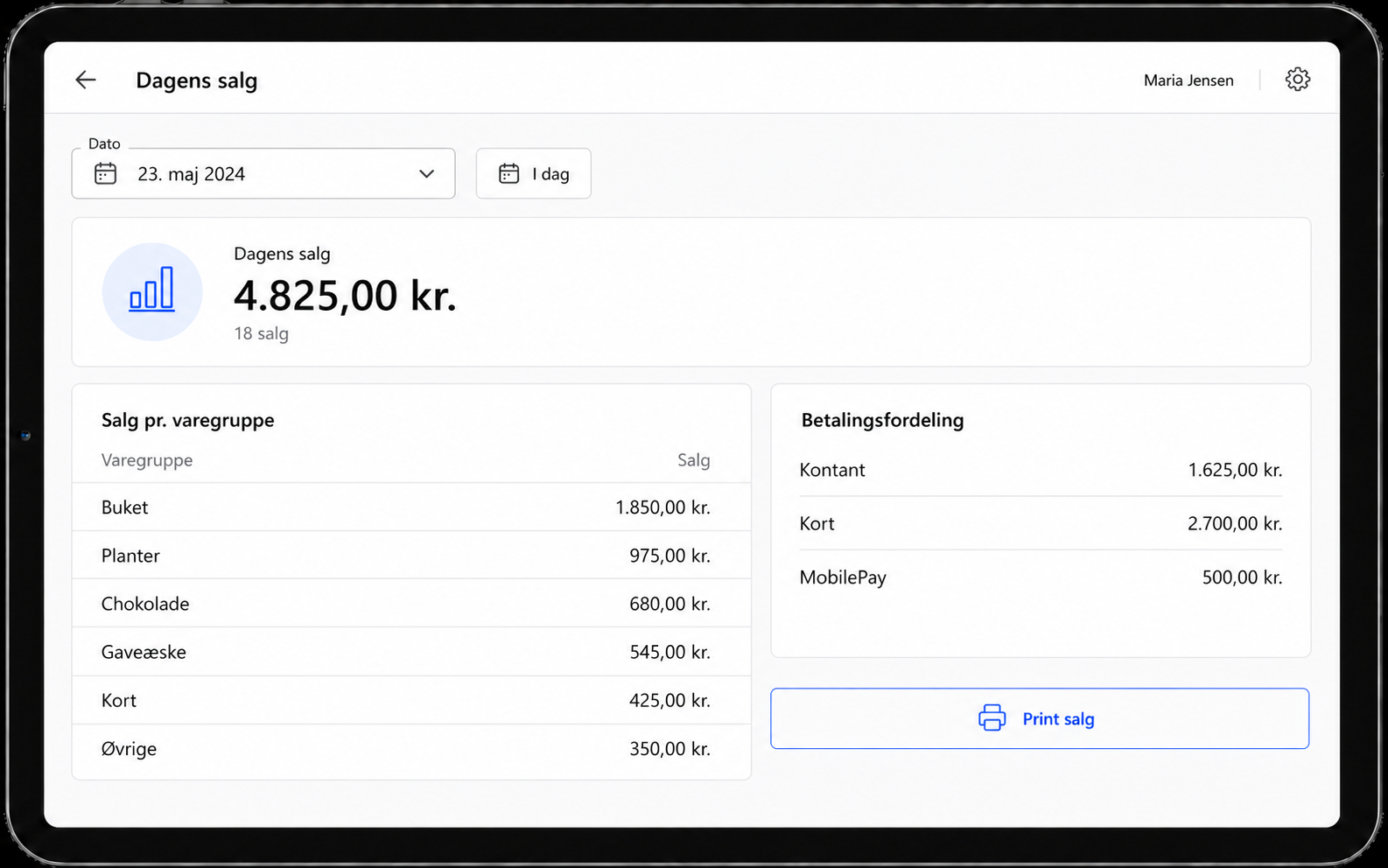This screenshot has width=1388, height=868.
Task: Open the Dato field showing 23. maj 2024
Action: click(x=263, y=173)
